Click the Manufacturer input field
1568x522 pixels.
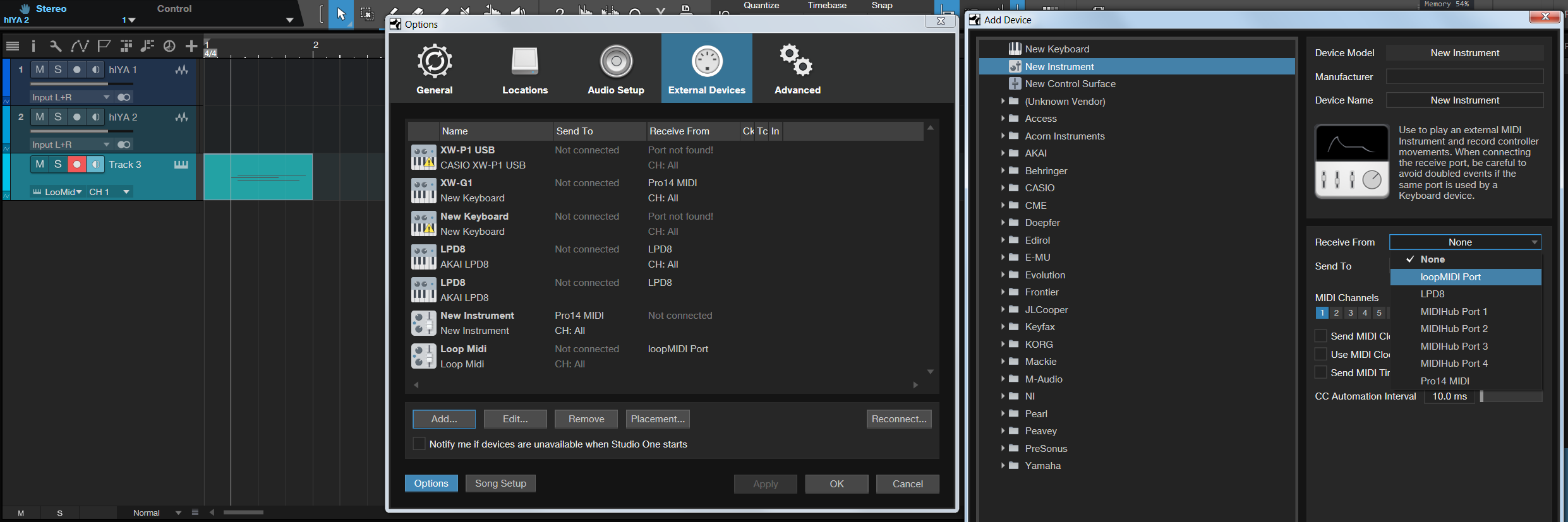coord(1464,77)
